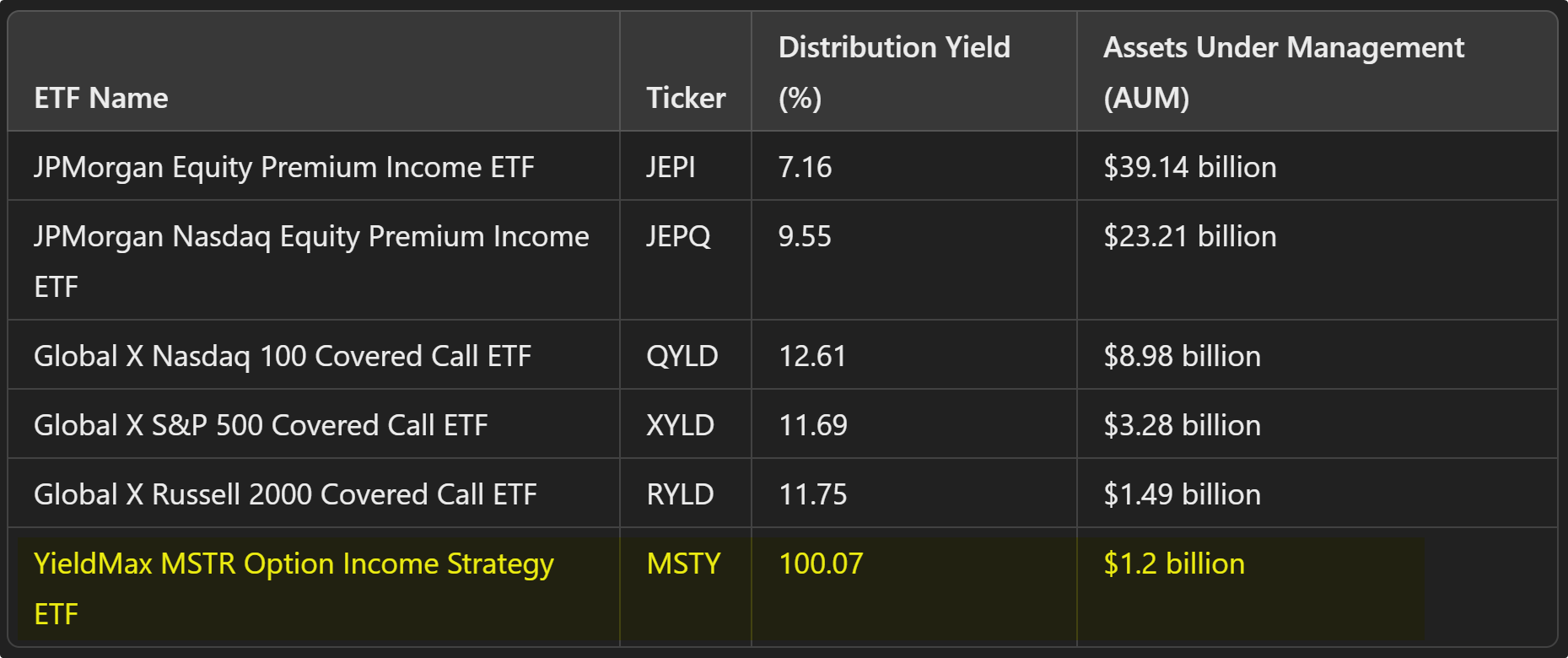1568x658 pixels.
Task: Click the highlighted 100.07 yield value
Action: tap(821, 564)
